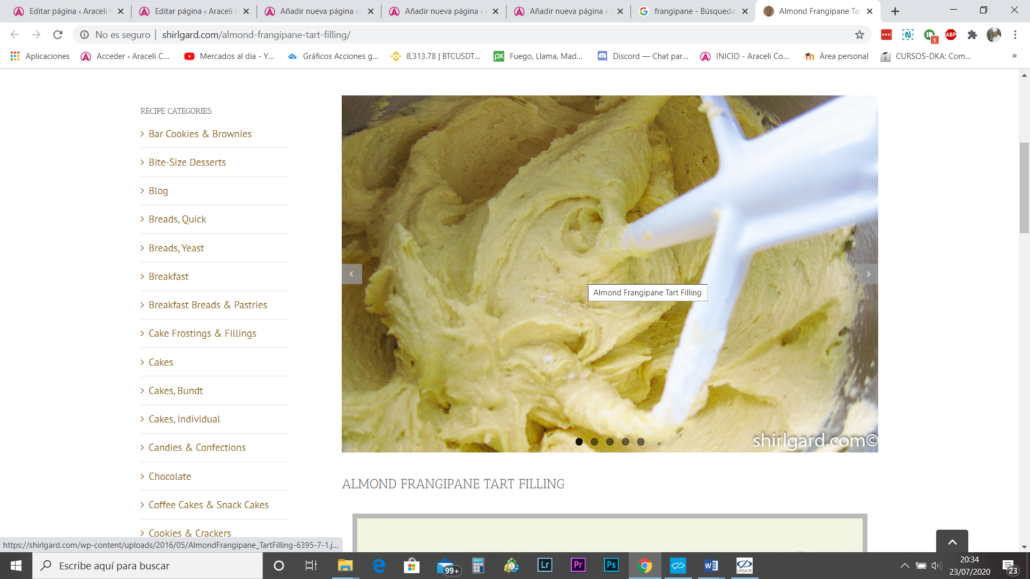Select fifth slider pagination dot

click(640, 442)
